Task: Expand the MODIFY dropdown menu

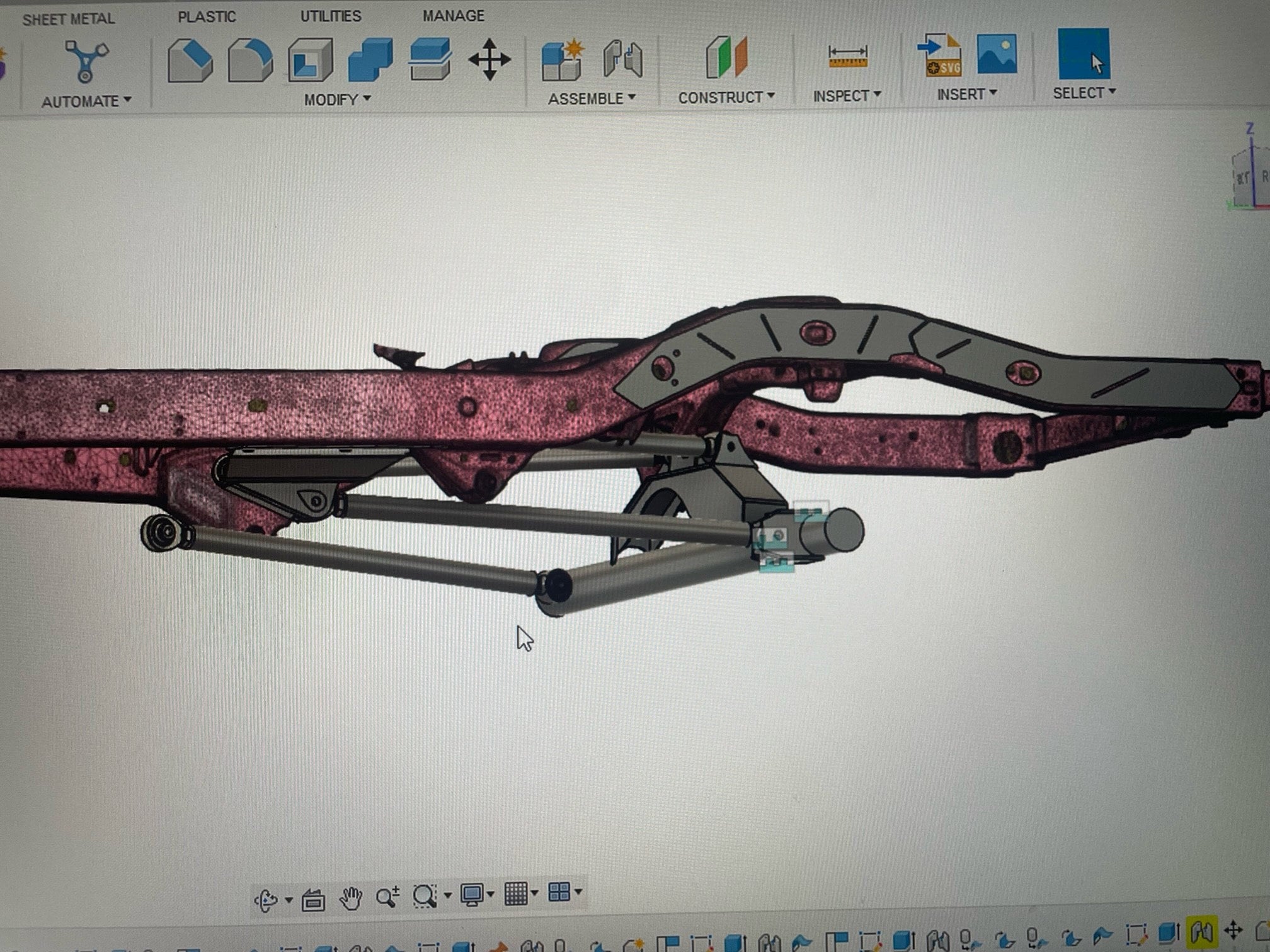Action: click(x=337, y=99)
